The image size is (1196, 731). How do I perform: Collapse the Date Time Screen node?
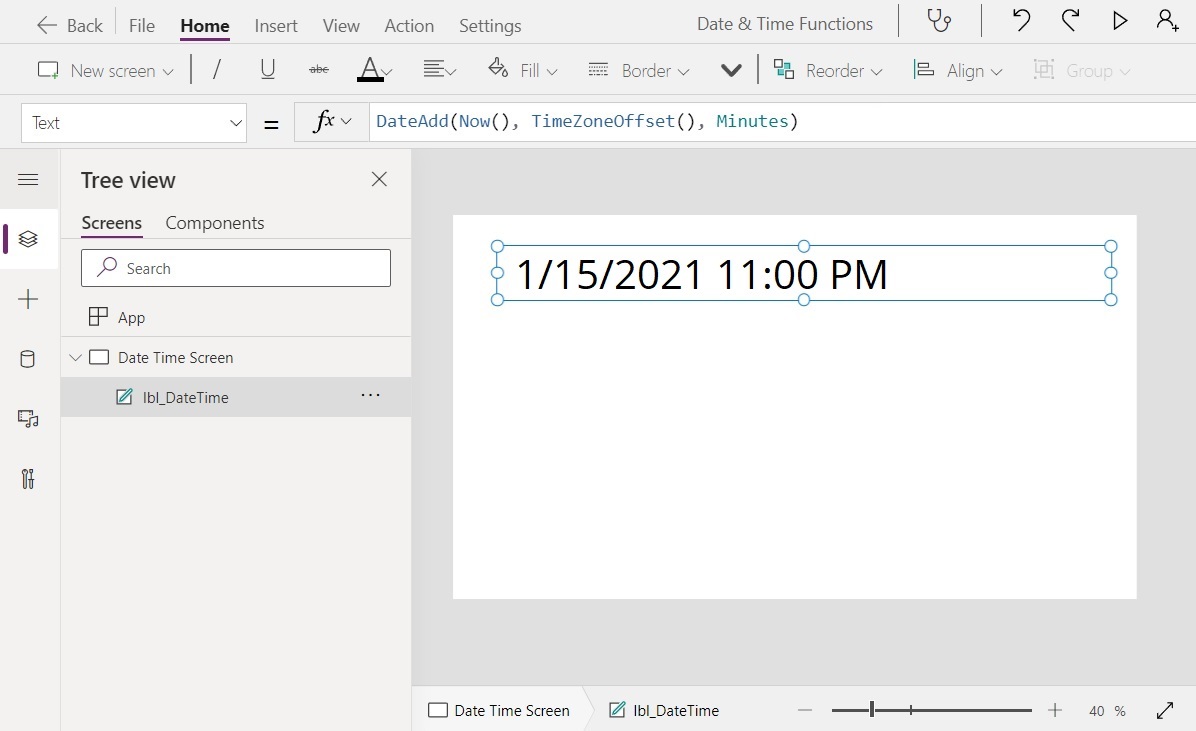point(74,357)
